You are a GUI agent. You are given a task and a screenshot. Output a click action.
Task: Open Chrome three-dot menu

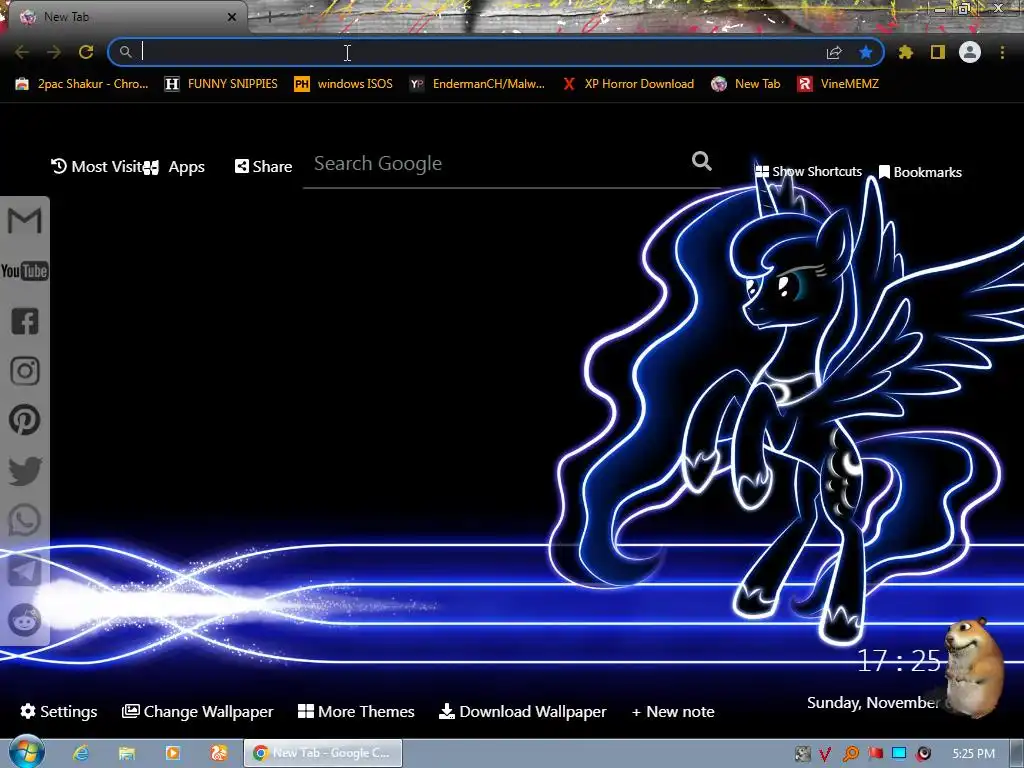coord(1002,52)
